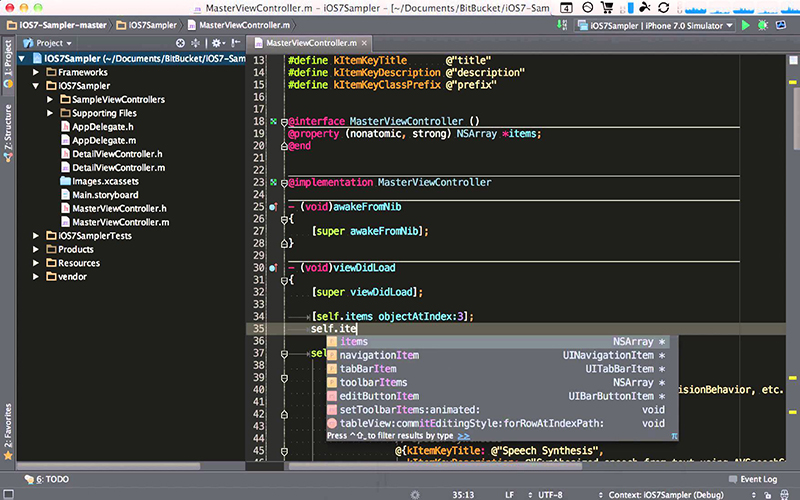The height and width of the screenshot is (500, 800).
Task: Expand the Products folder
Action: (36, 249)
